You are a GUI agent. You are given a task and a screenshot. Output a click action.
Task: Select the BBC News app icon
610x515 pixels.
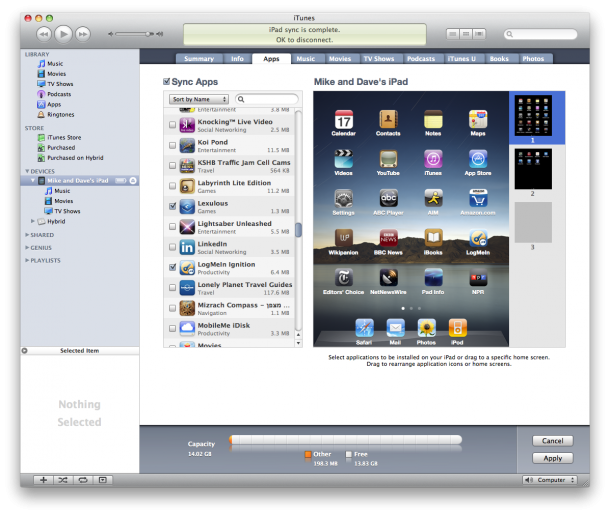388,238
